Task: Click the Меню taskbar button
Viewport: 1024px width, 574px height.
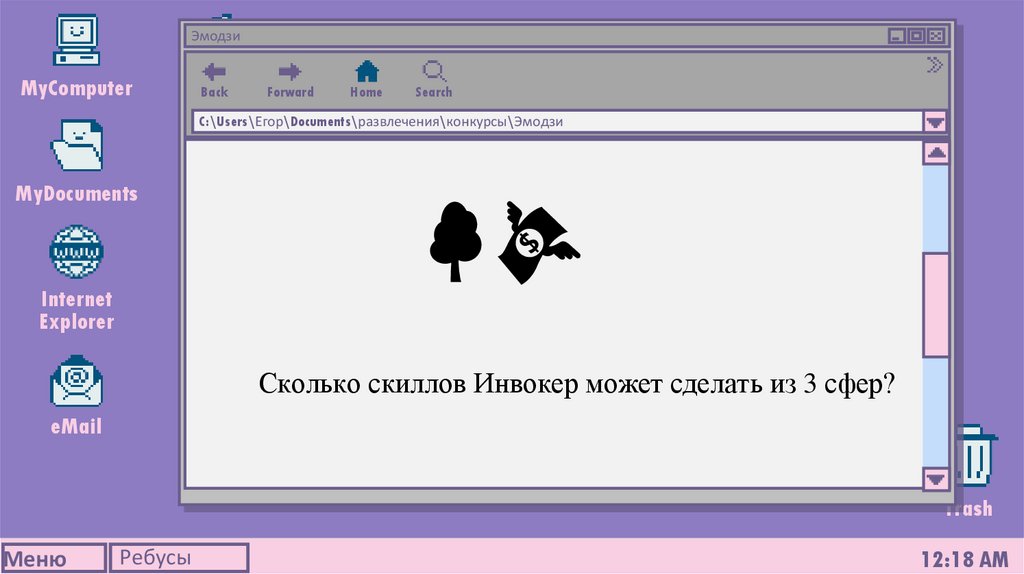Action: click(x=53, y=558)
